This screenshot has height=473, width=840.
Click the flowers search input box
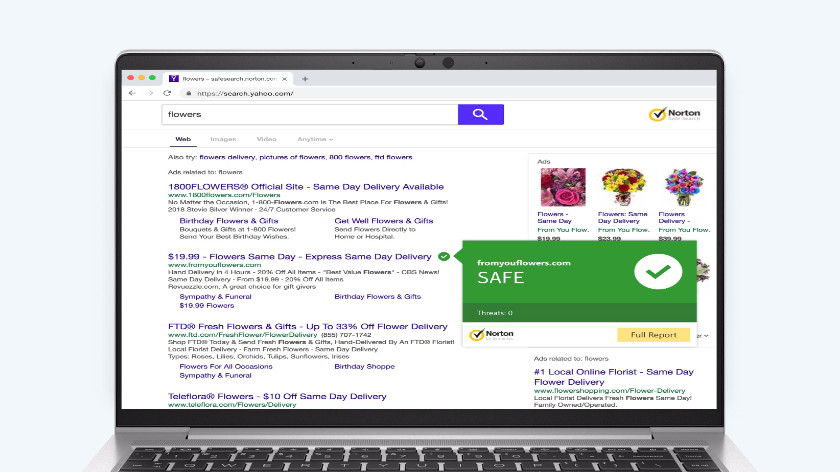(310, 114)
